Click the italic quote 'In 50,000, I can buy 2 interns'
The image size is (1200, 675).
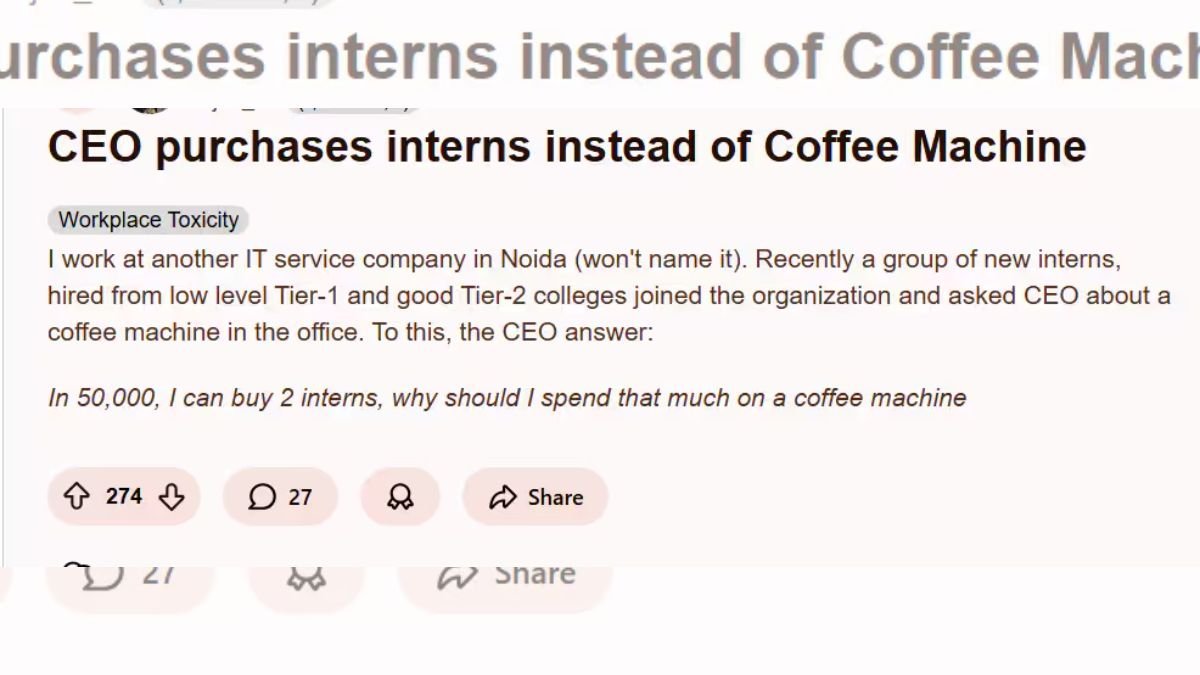506,398
